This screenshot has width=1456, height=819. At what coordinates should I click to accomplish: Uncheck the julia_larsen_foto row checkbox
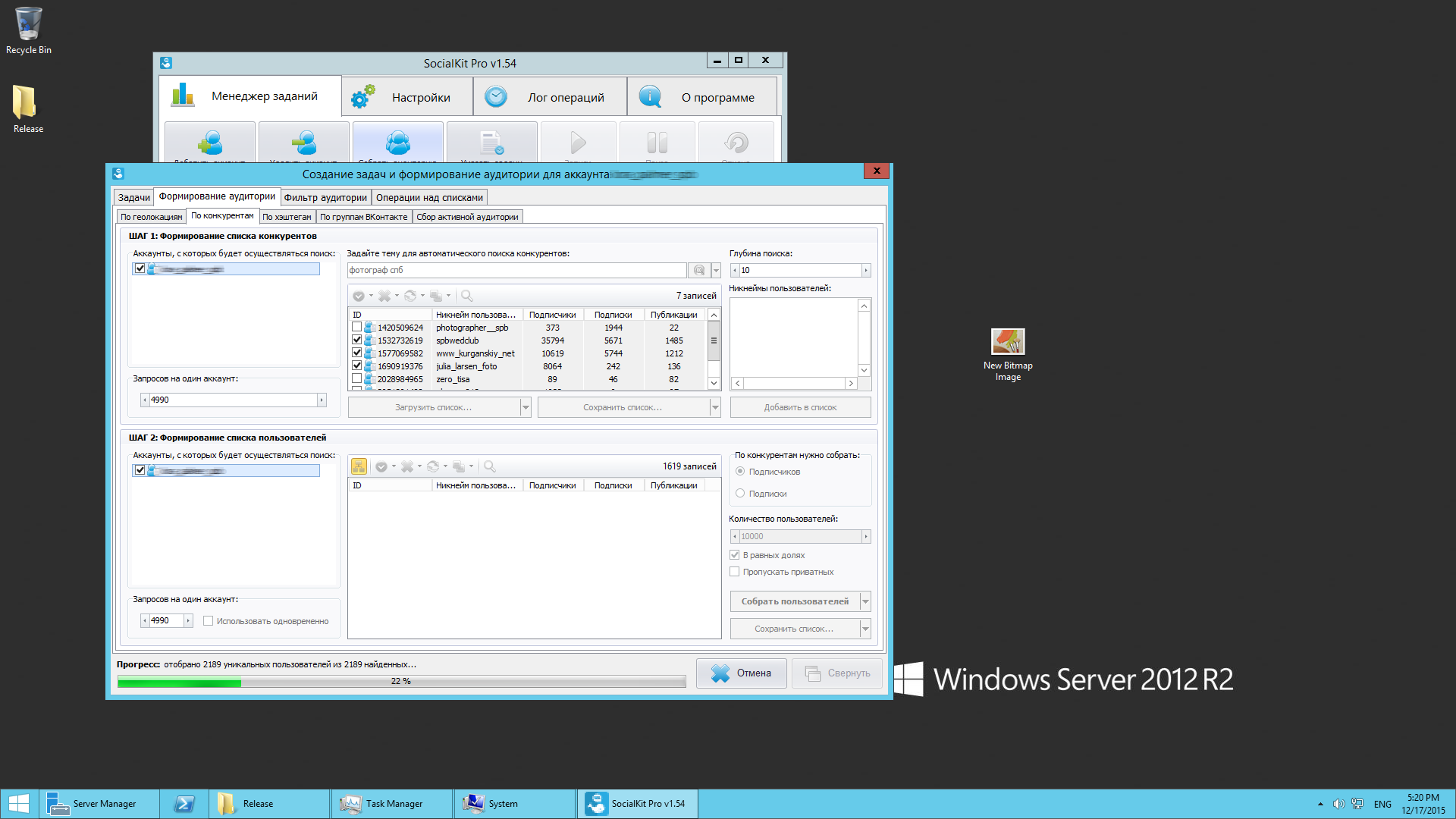356,366
